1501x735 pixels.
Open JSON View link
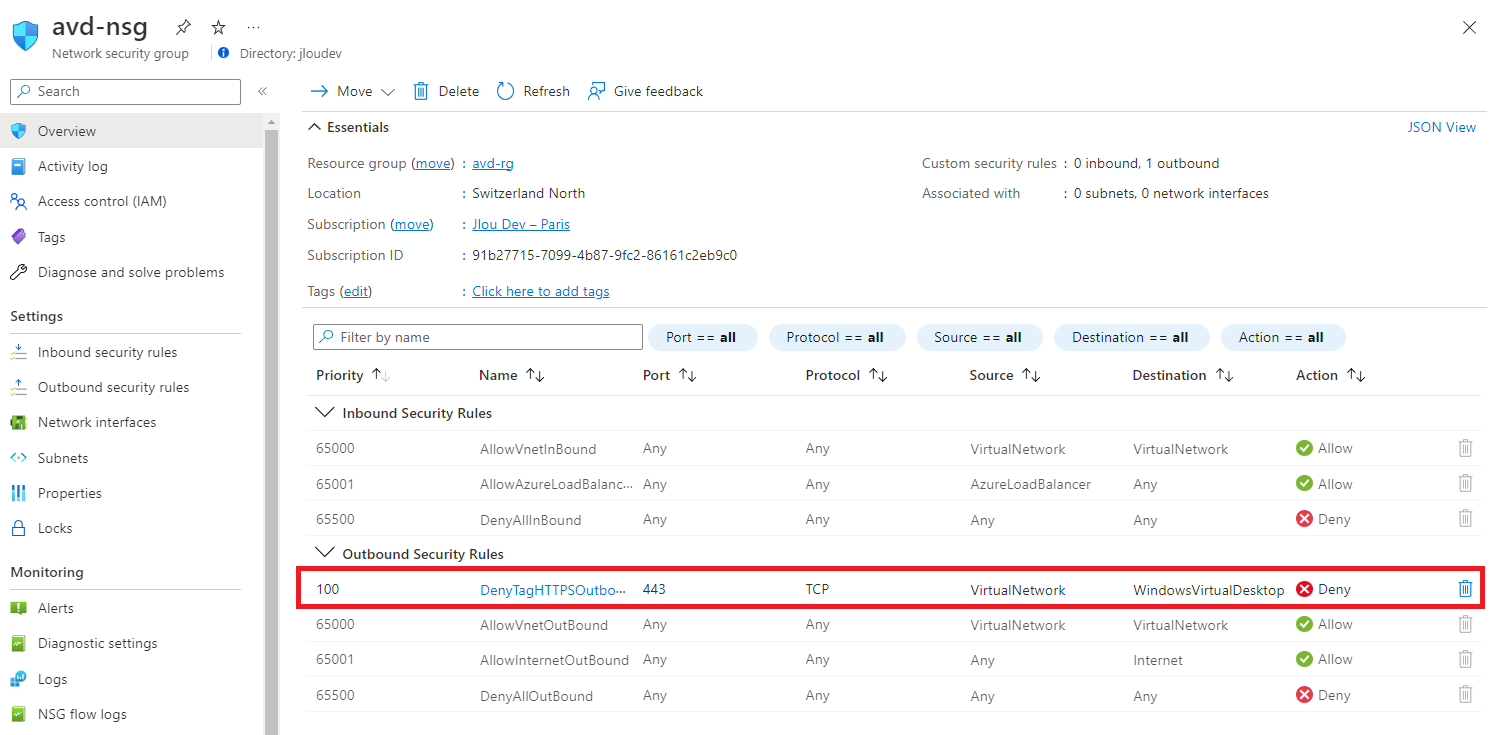coord(1441,127)
